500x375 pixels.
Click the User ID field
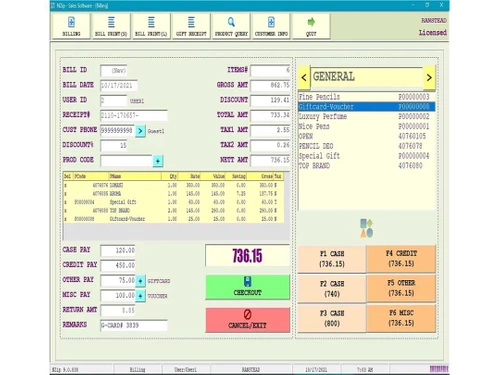[114, 101]
